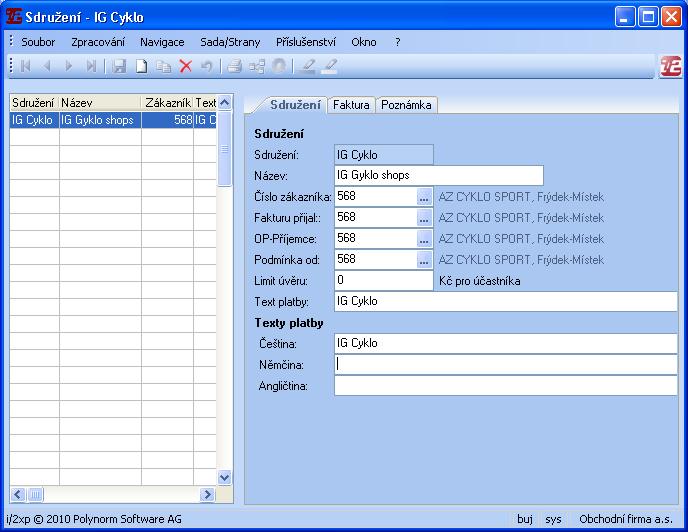This screenshot has height=532, width=688.
Task: Copy record toolbar icon
Action: (x=164, y=66)
